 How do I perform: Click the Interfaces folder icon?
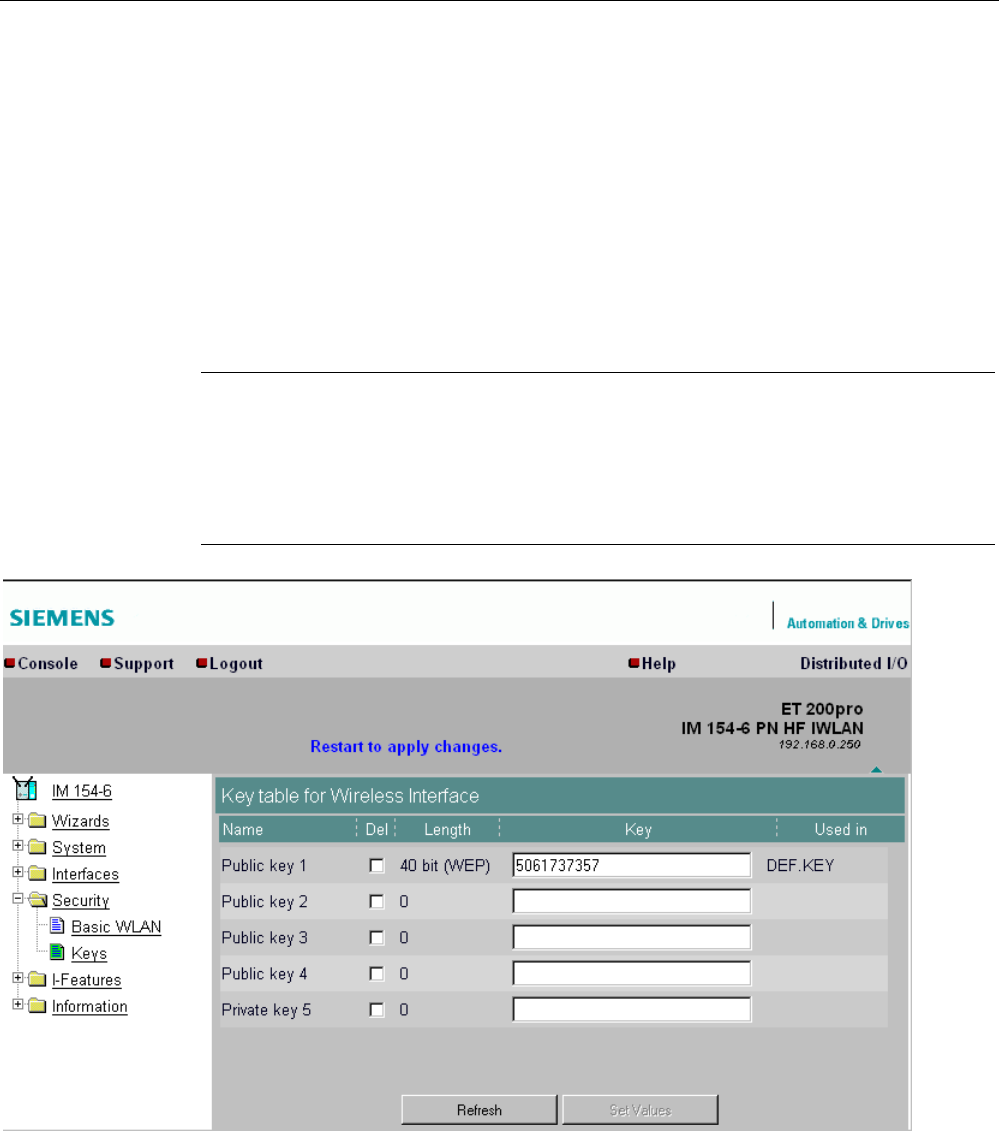pos(38,873)
